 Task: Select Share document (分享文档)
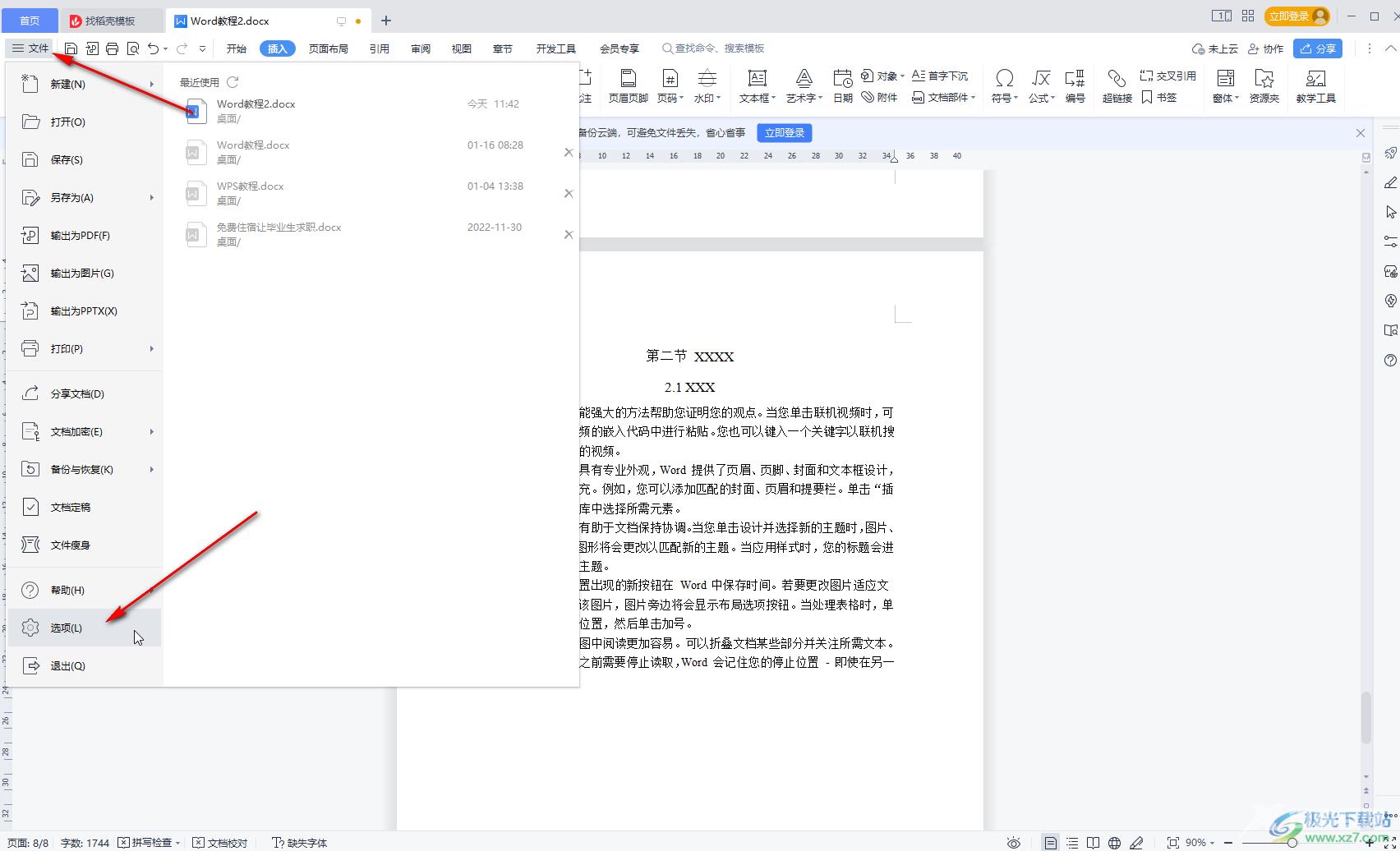[x=84, y=393]
